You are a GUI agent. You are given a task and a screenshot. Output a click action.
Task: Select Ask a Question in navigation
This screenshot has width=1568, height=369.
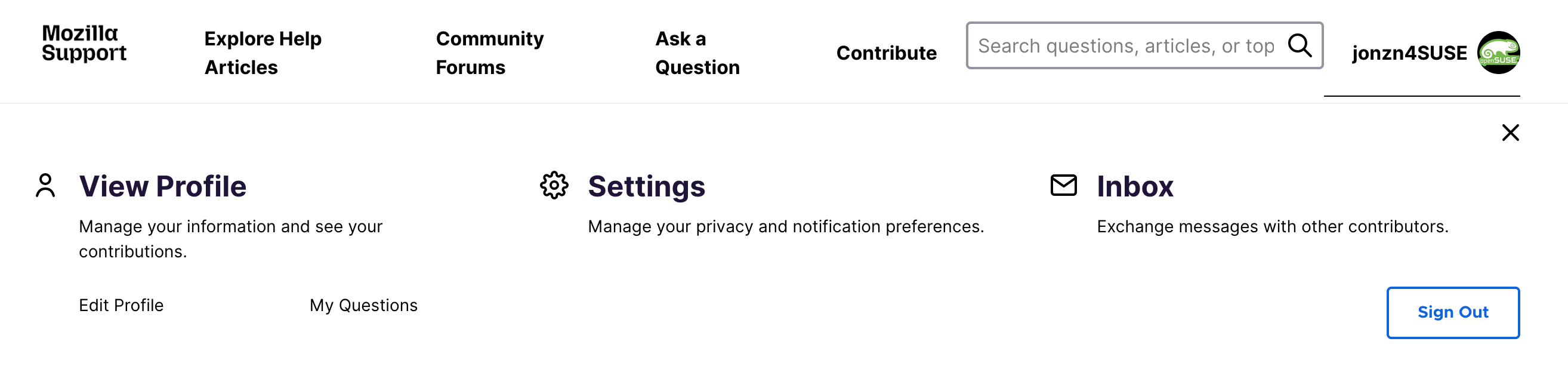[x=697, y=53]
